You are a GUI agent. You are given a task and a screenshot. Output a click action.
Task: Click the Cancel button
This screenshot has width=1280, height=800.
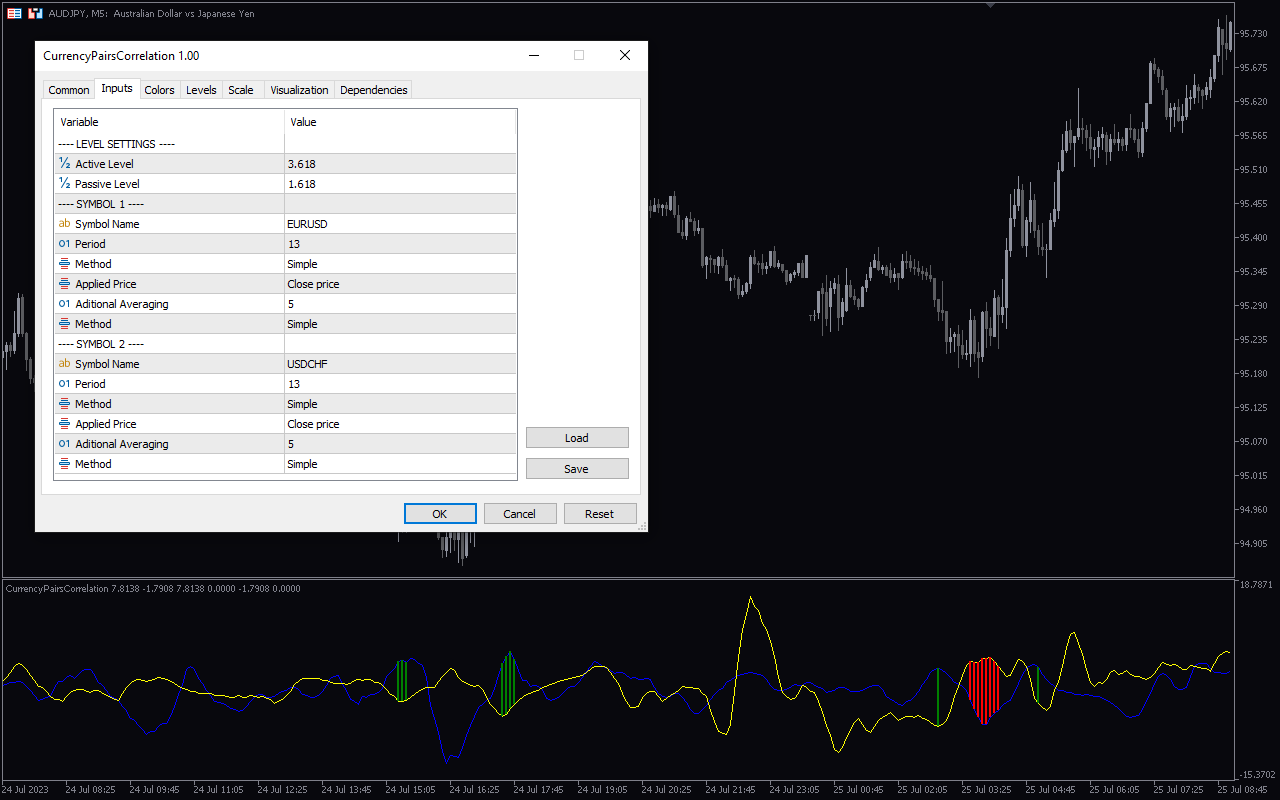tap(520, 514)
